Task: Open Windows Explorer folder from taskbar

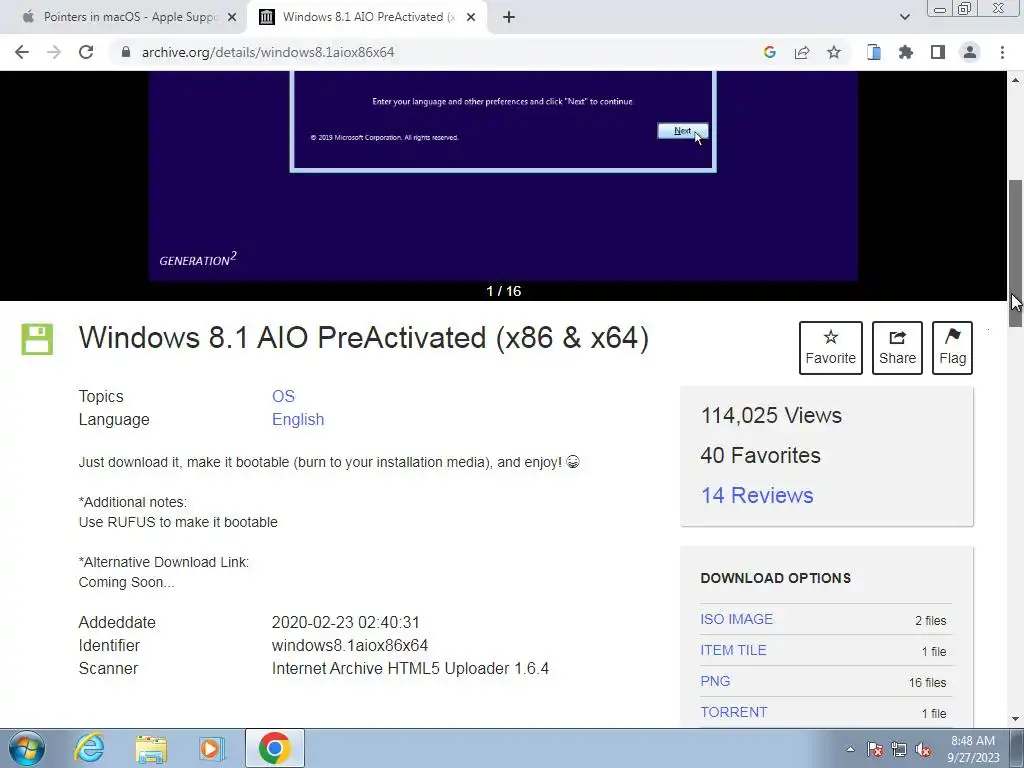Action: [x=151, y=748]
